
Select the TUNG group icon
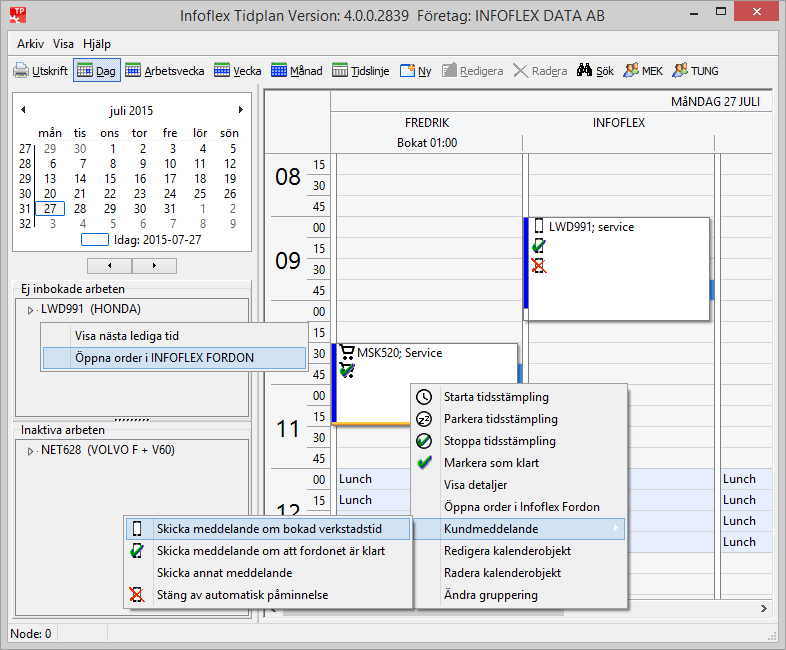click(680, 70)
